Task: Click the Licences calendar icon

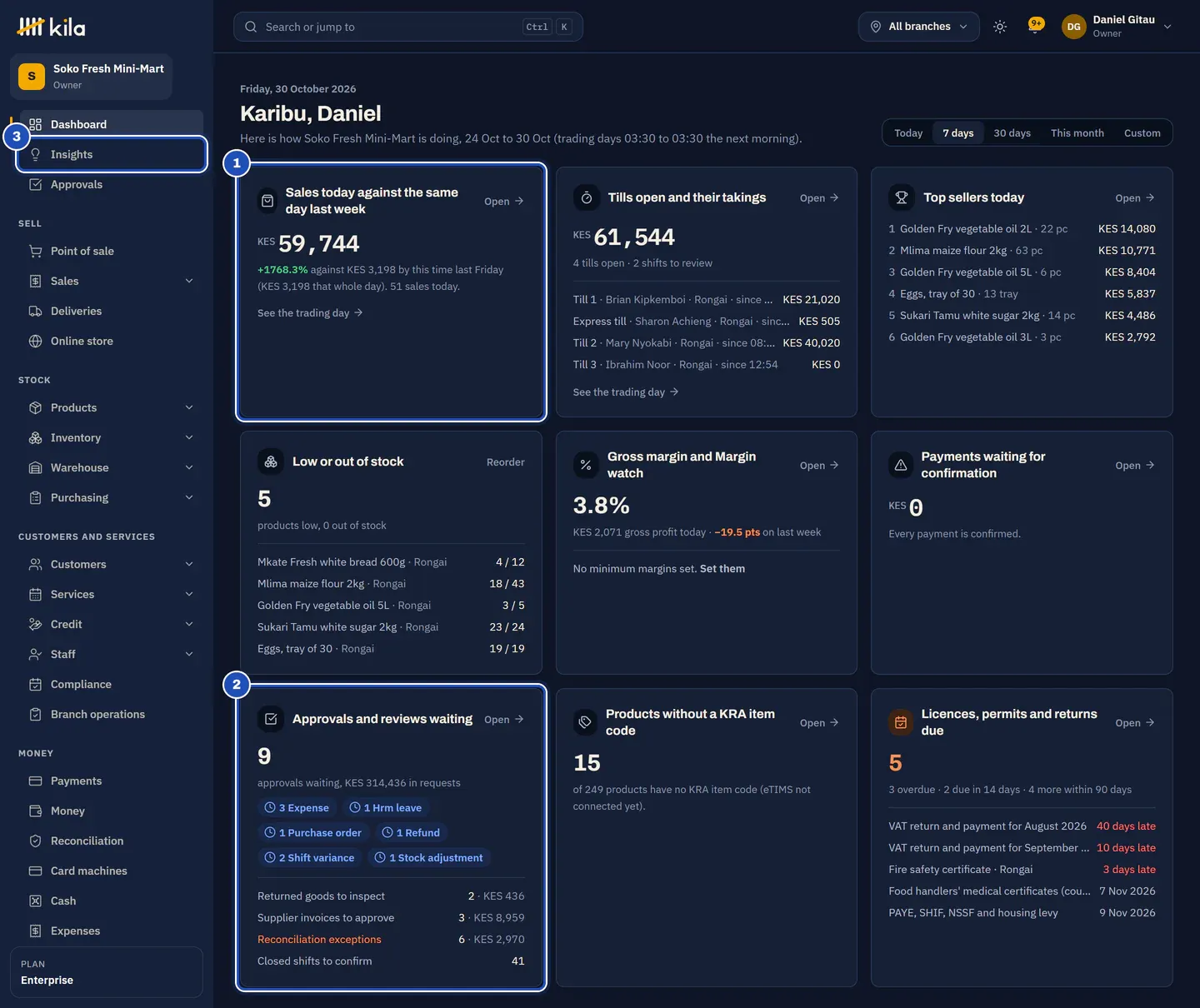Action: pos(901,722)
